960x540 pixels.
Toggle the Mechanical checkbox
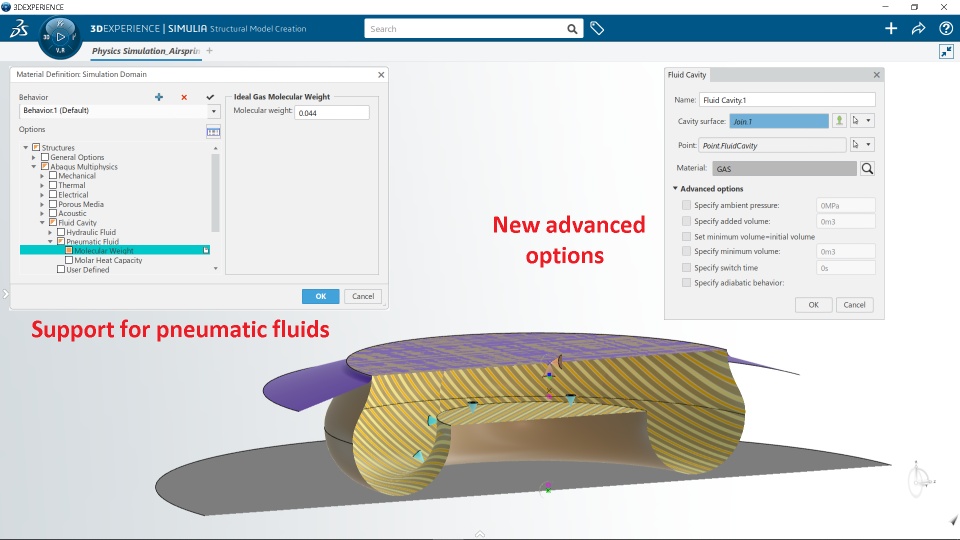[x=53, y=176]
